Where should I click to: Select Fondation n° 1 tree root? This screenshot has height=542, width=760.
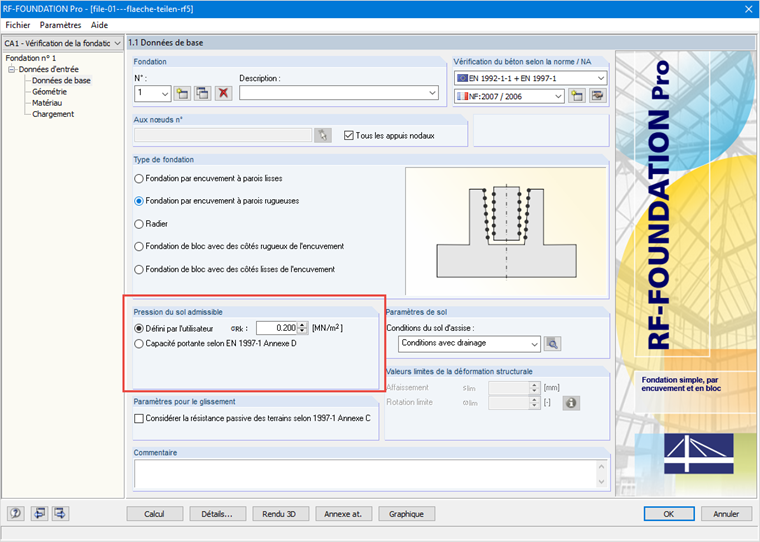point(31,58)
